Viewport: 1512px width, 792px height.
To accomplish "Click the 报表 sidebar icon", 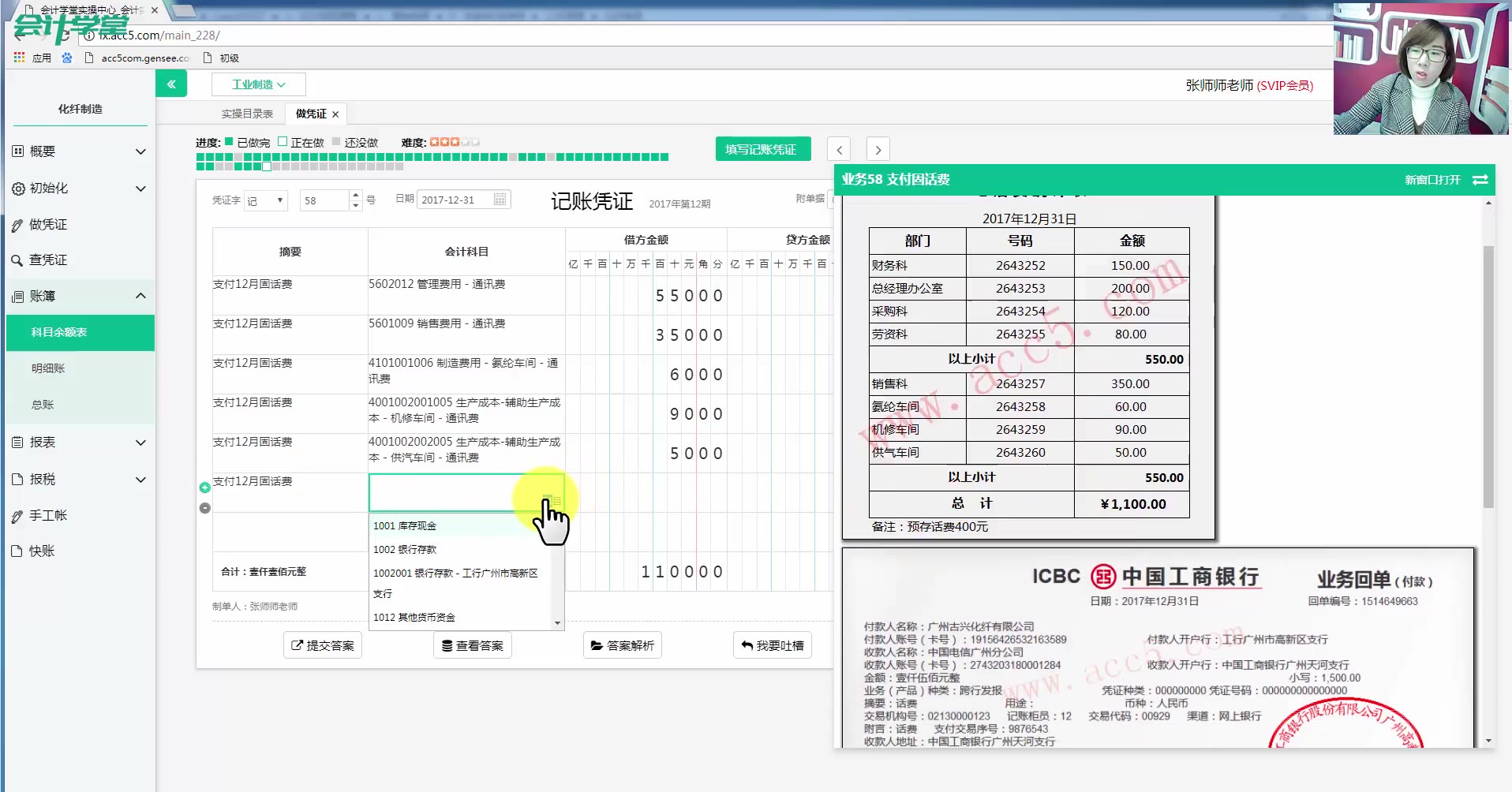I will pyautogui.click(x=17, y=443).
